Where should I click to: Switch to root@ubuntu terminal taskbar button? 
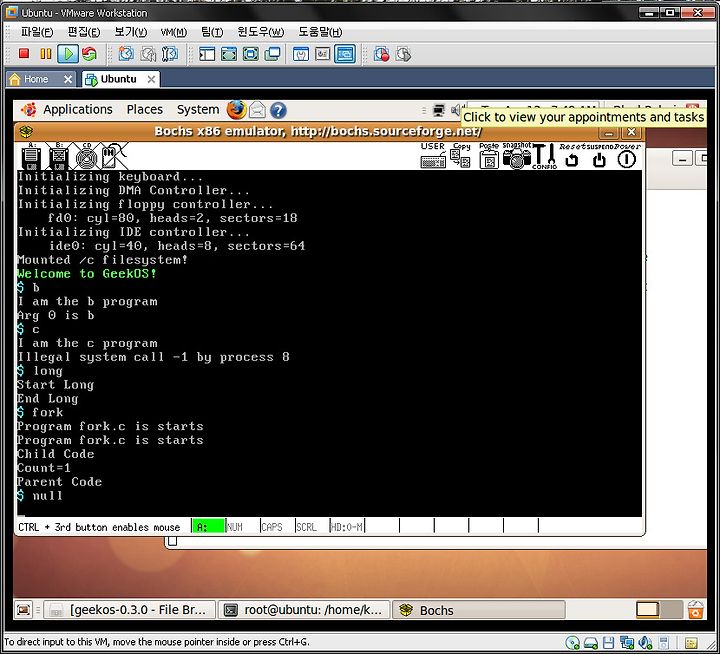click(304, 610)
